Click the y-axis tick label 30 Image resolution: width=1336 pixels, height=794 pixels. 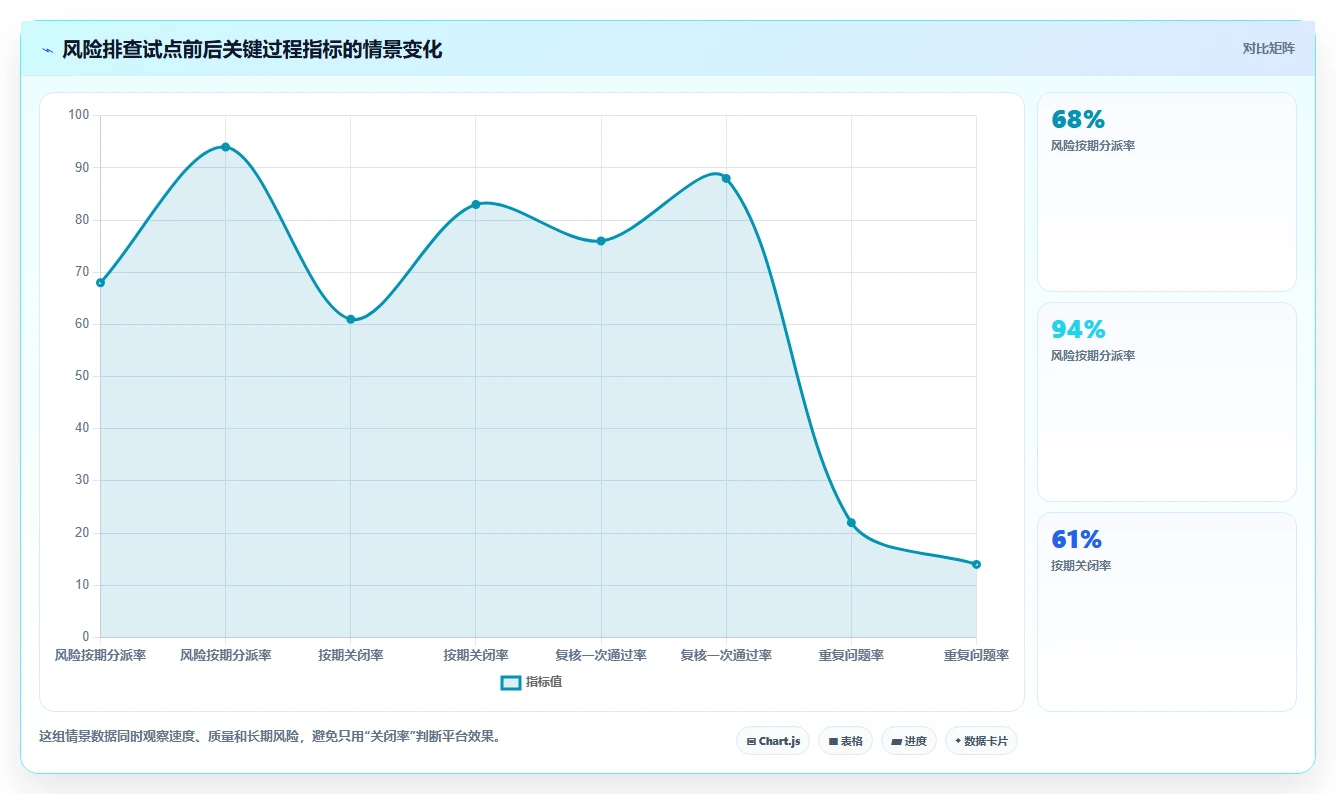tap(82, 480)
